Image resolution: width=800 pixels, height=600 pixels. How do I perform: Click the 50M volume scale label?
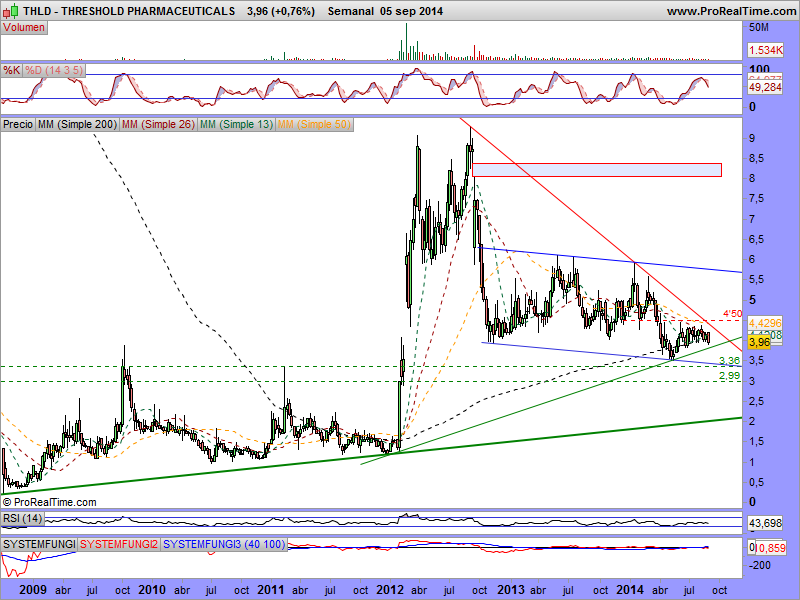point(759,27)
